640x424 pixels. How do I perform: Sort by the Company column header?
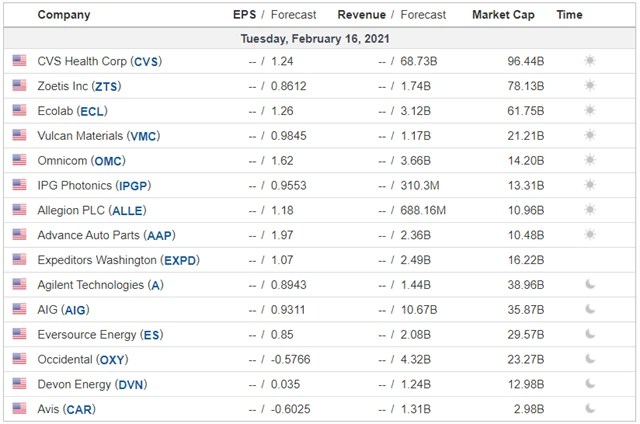click(63, 15)
